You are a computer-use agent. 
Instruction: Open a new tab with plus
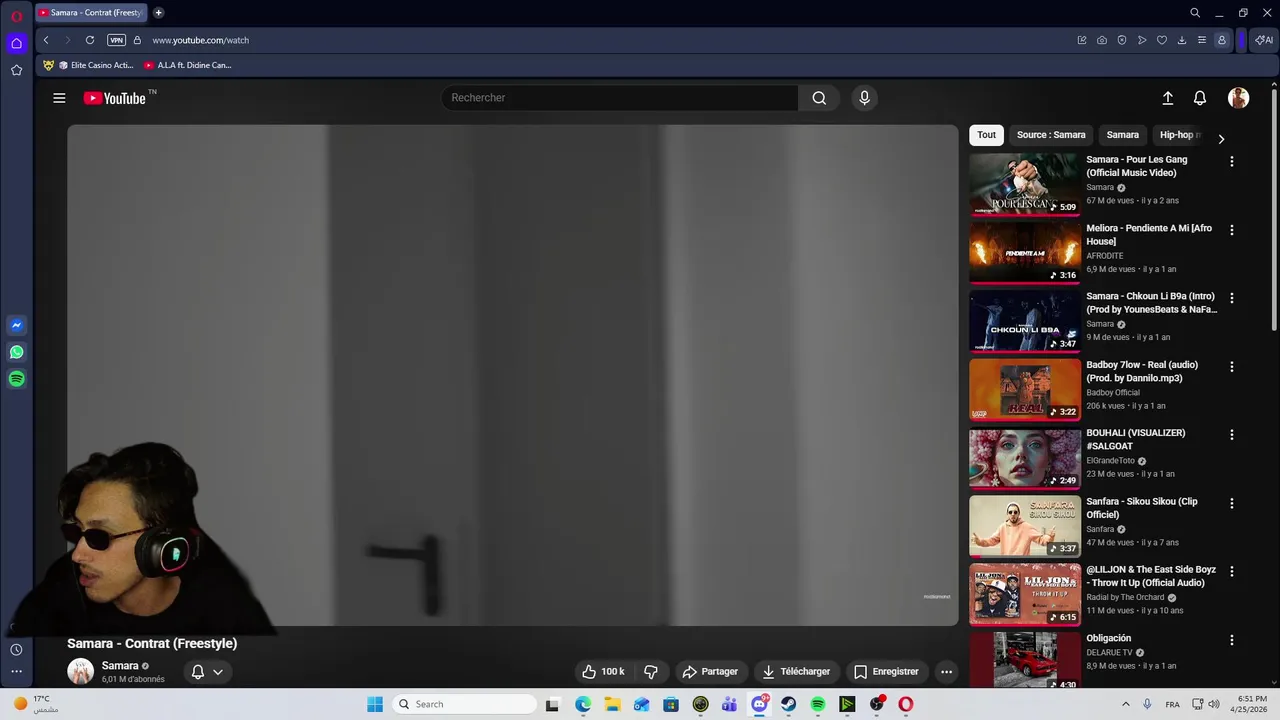158,13
